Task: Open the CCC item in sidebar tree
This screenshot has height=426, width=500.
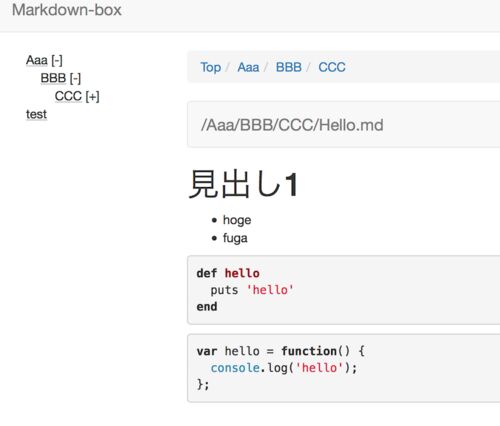Action: (x=68, y=96)
